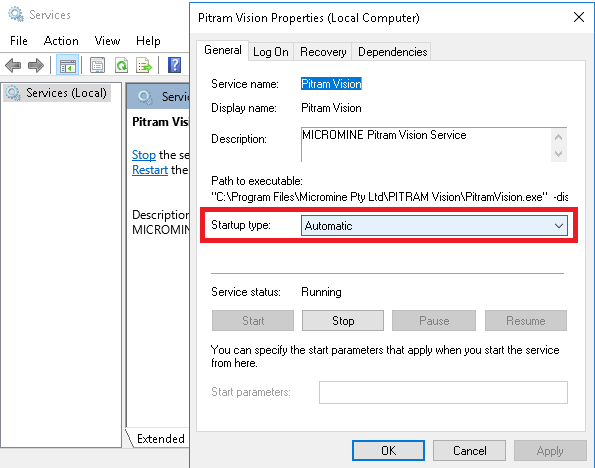Open the View menu

tap(107, 41)
